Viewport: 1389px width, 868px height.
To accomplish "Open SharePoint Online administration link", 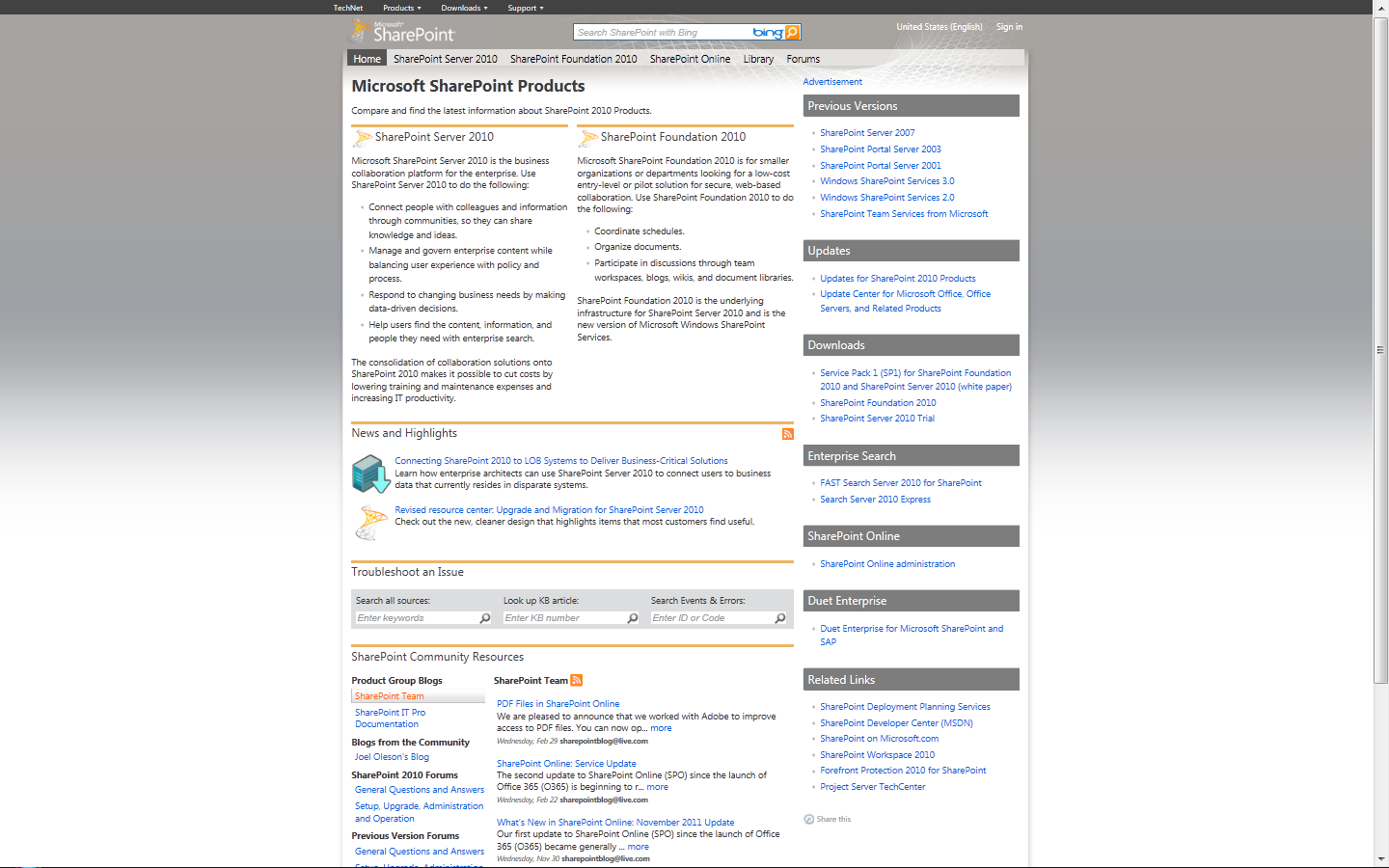I will 887,564.
